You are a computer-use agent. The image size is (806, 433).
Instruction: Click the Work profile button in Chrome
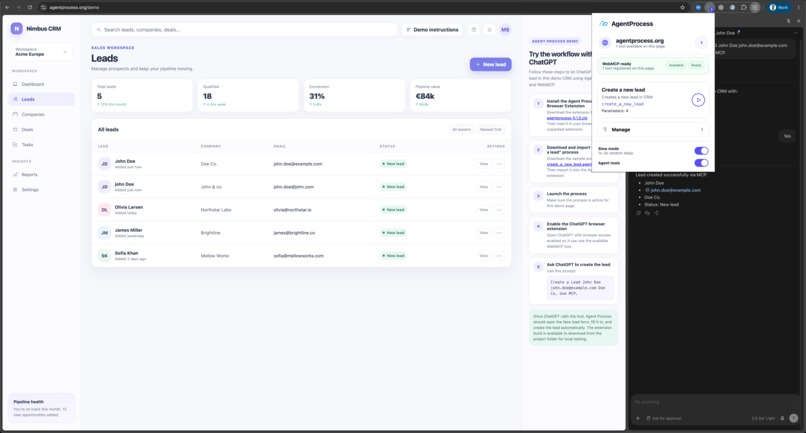779,7
